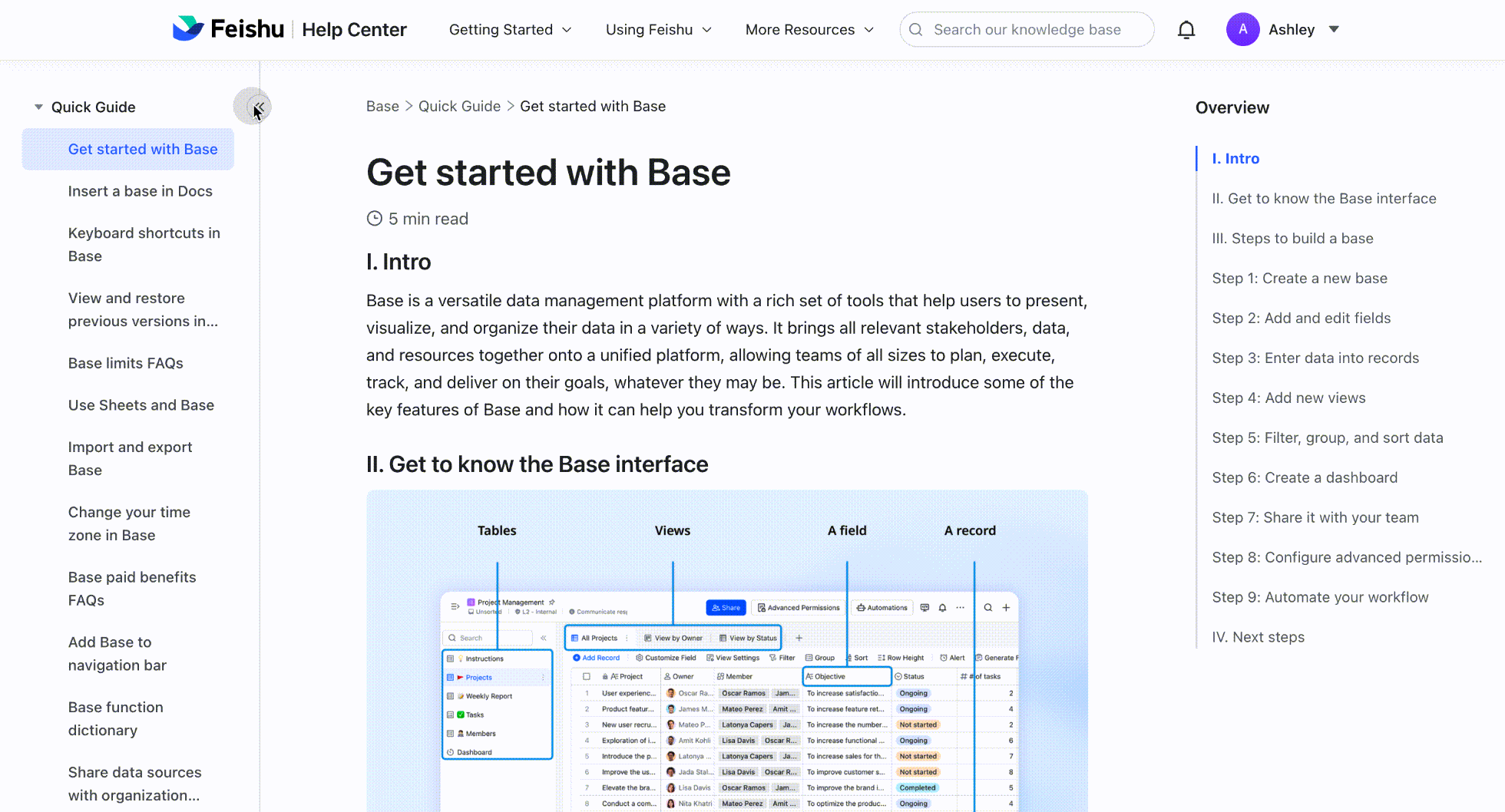Screen dimensions: 1505x812
Task: Go to Help Center home link
Action: [354, 30]
